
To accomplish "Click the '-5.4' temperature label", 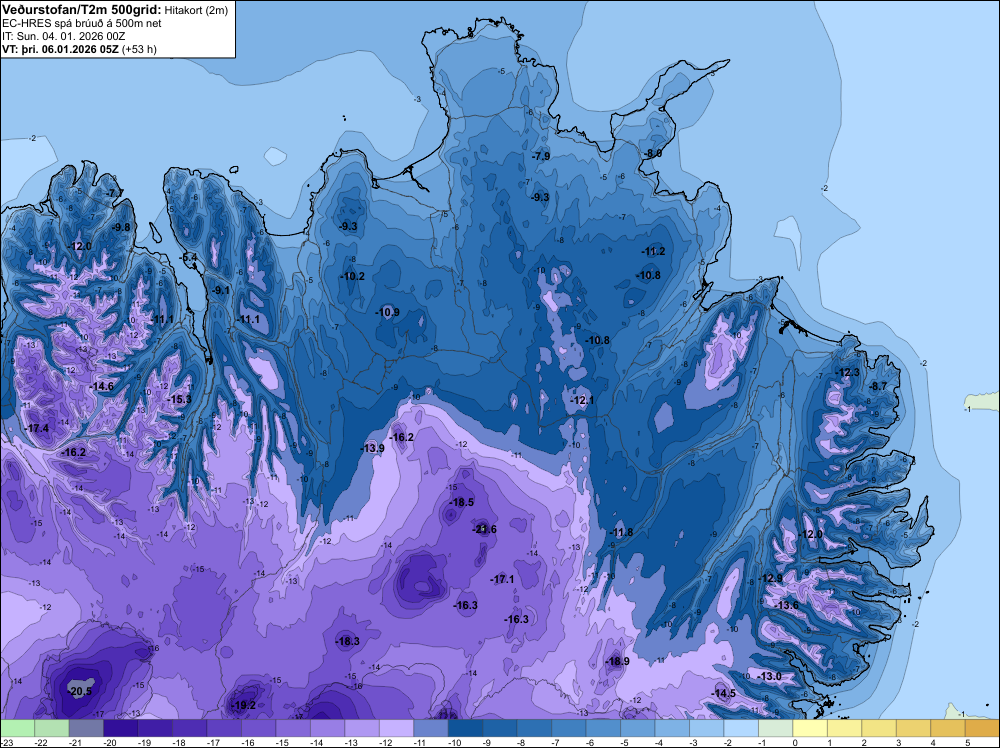I will pos(189,258).
